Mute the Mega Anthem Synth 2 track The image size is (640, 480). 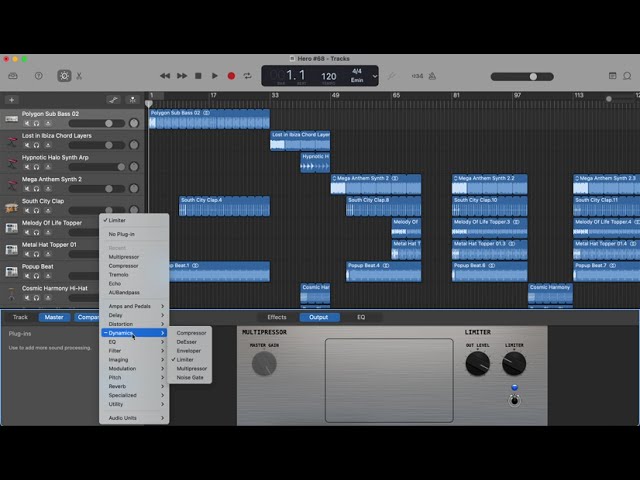tap(27, 189)
